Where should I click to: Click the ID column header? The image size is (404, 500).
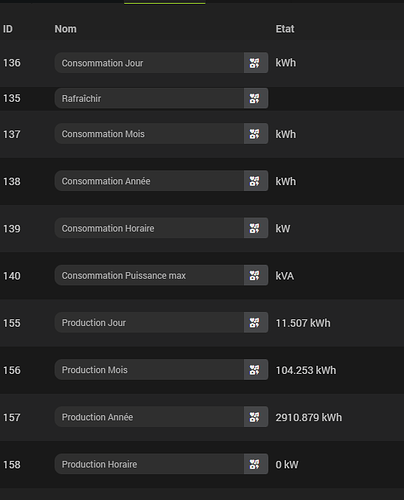pos(8,29)
